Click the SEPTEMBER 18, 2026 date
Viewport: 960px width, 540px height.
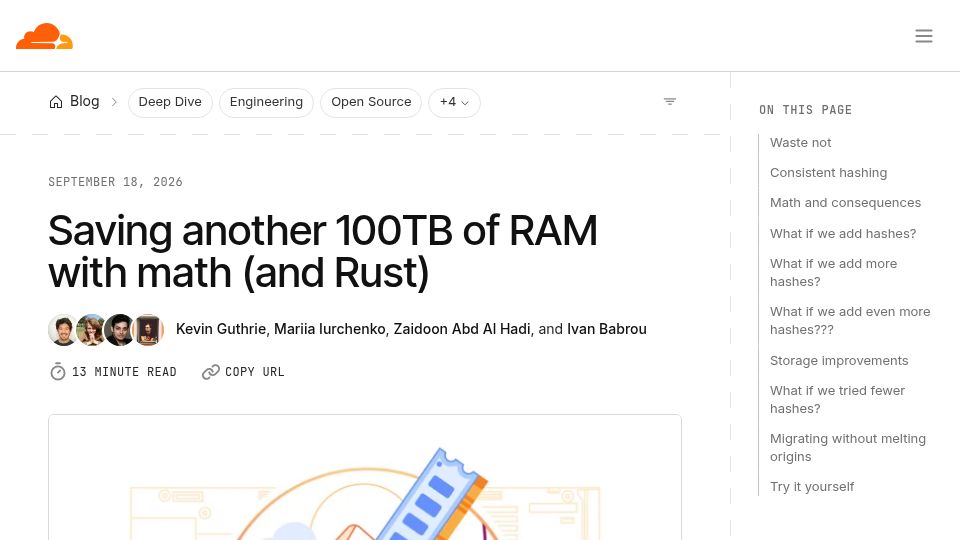click(x=115, y=182)
